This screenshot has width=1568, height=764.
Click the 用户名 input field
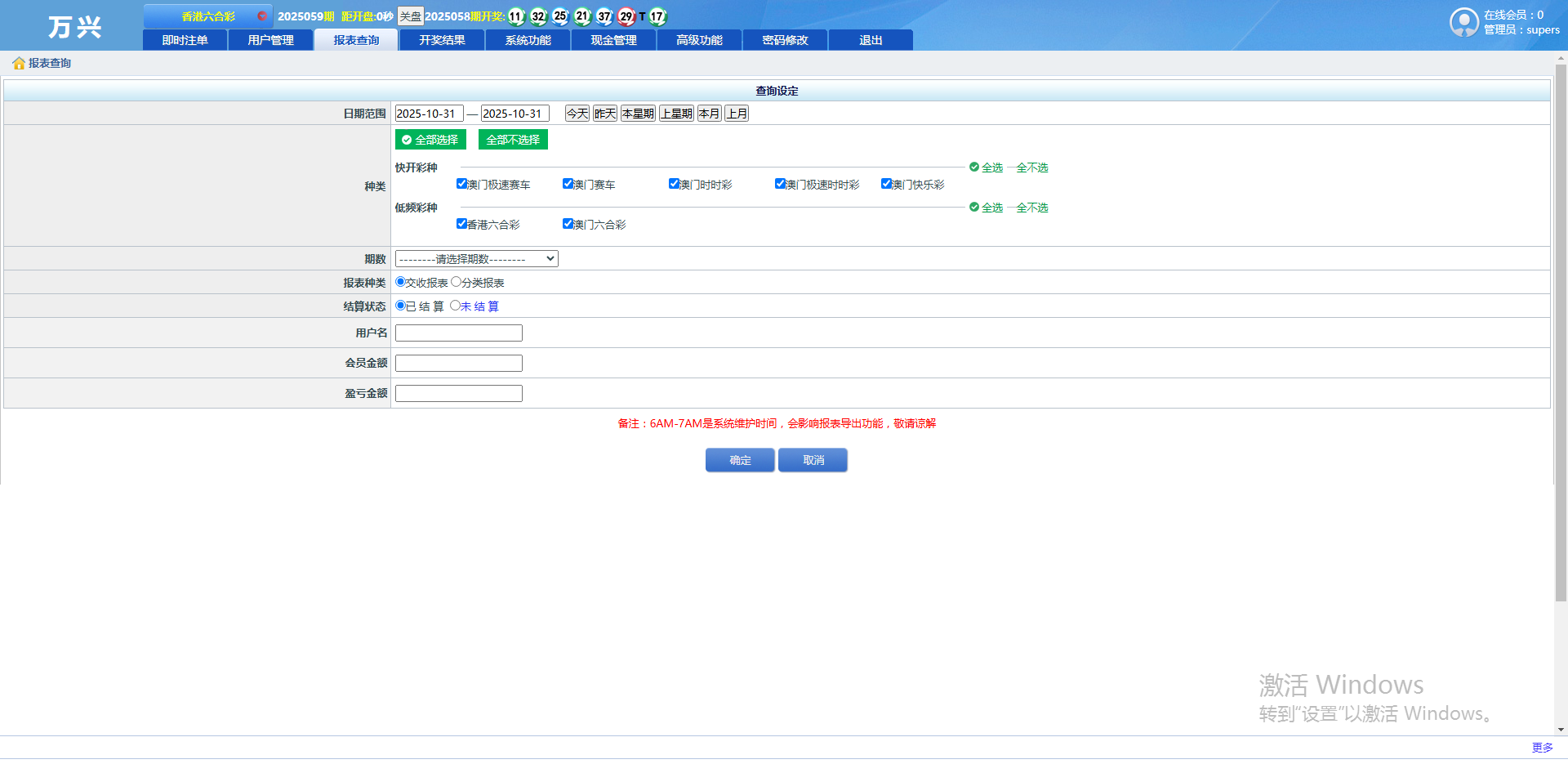(x=458, y=333)
